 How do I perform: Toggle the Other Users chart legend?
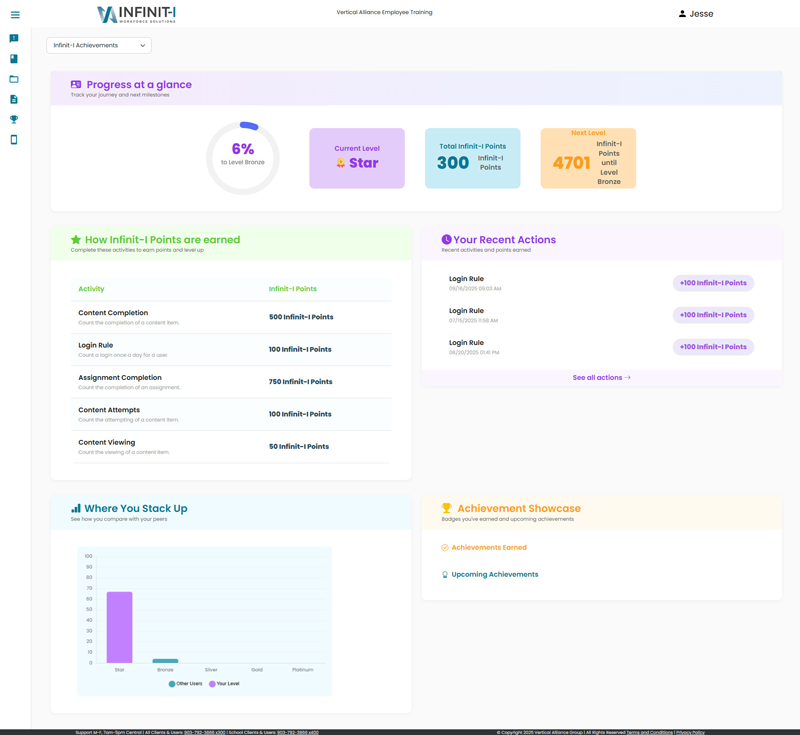coord(186,684)
